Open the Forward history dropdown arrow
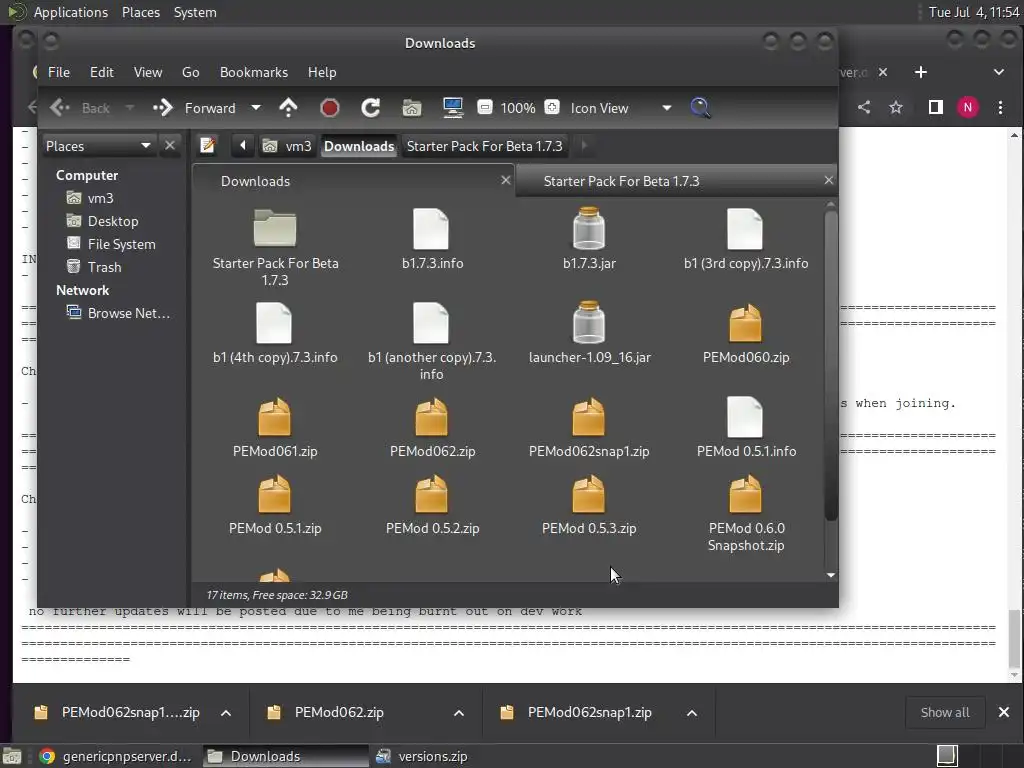 point(255,108)
